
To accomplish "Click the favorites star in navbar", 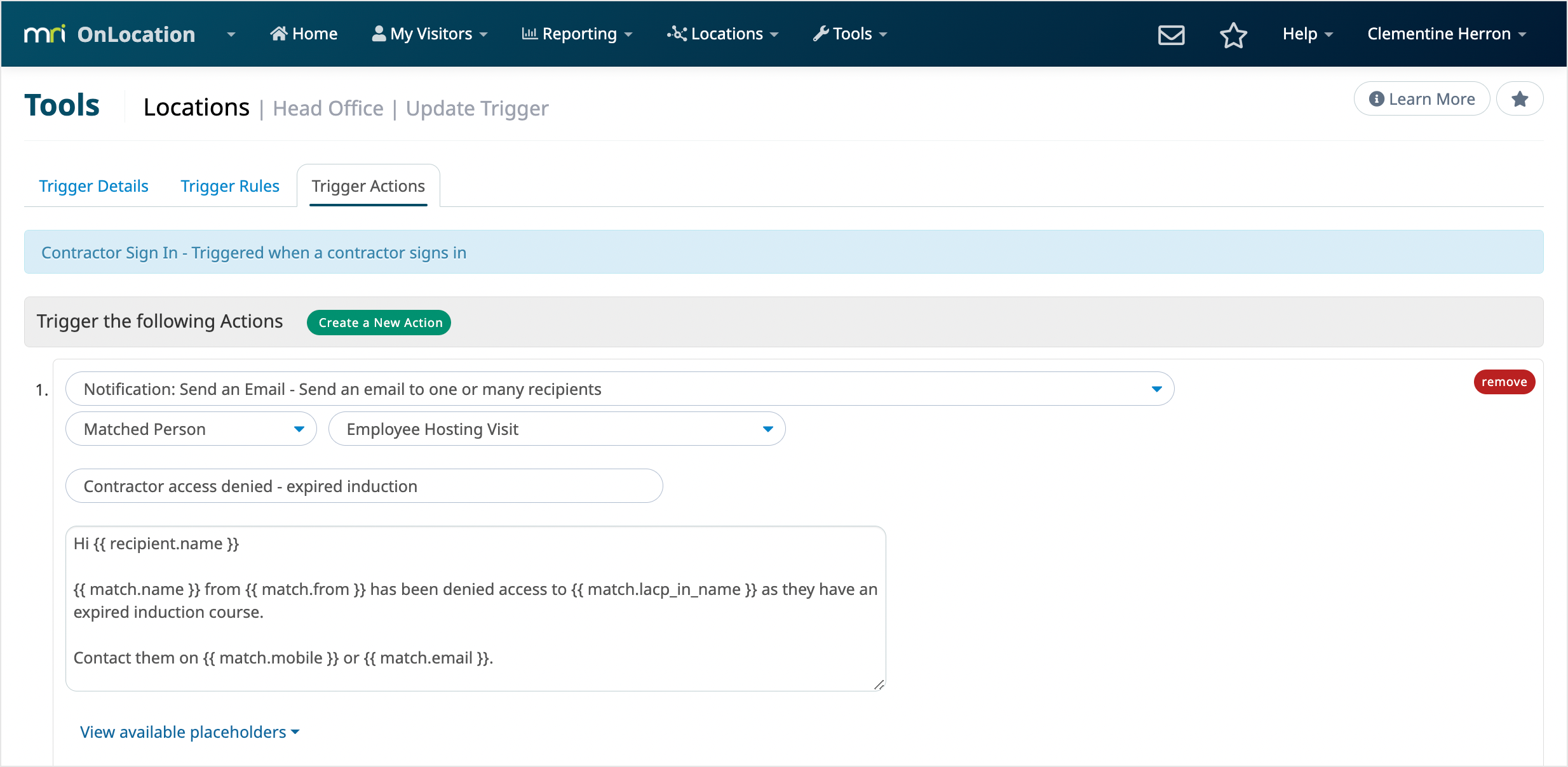I will [1233, 34].
